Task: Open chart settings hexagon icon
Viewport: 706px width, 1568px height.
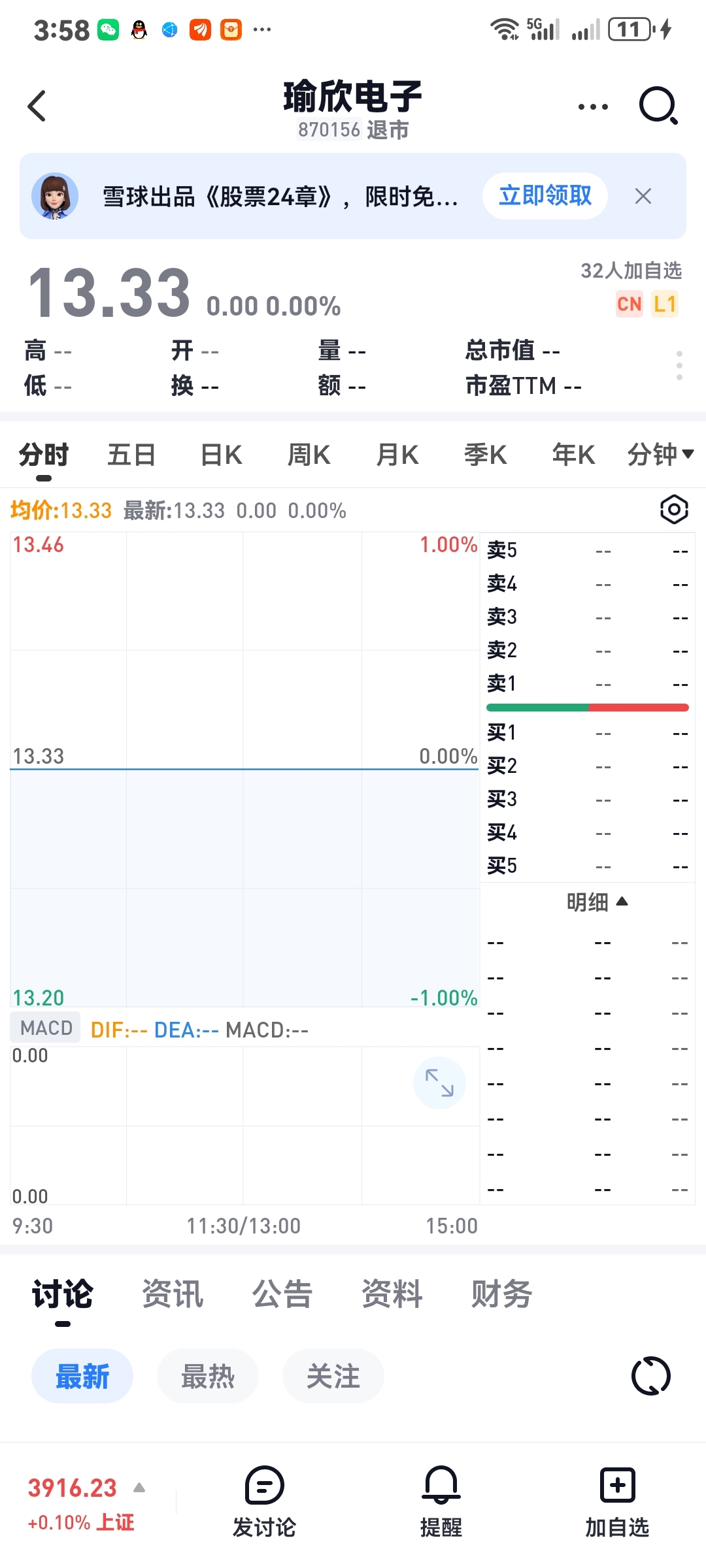Action: pyautogui.click(x=674, y=510)
